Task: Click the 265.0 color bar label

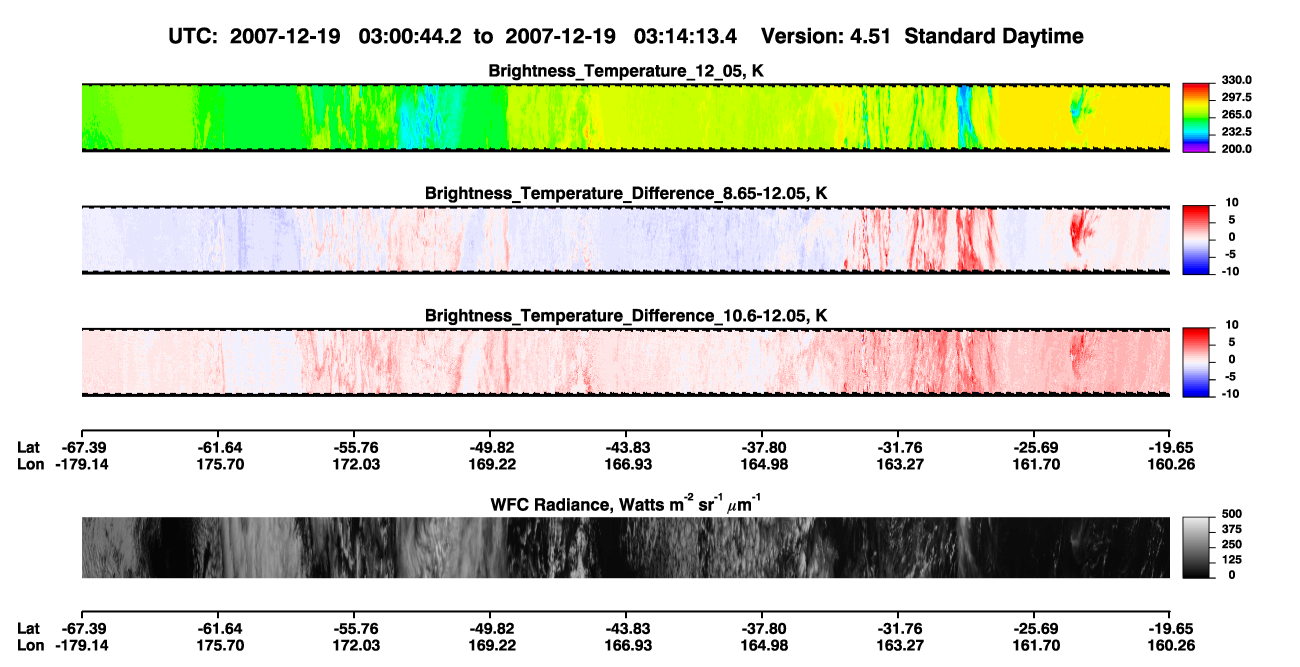Action: 1237,114
